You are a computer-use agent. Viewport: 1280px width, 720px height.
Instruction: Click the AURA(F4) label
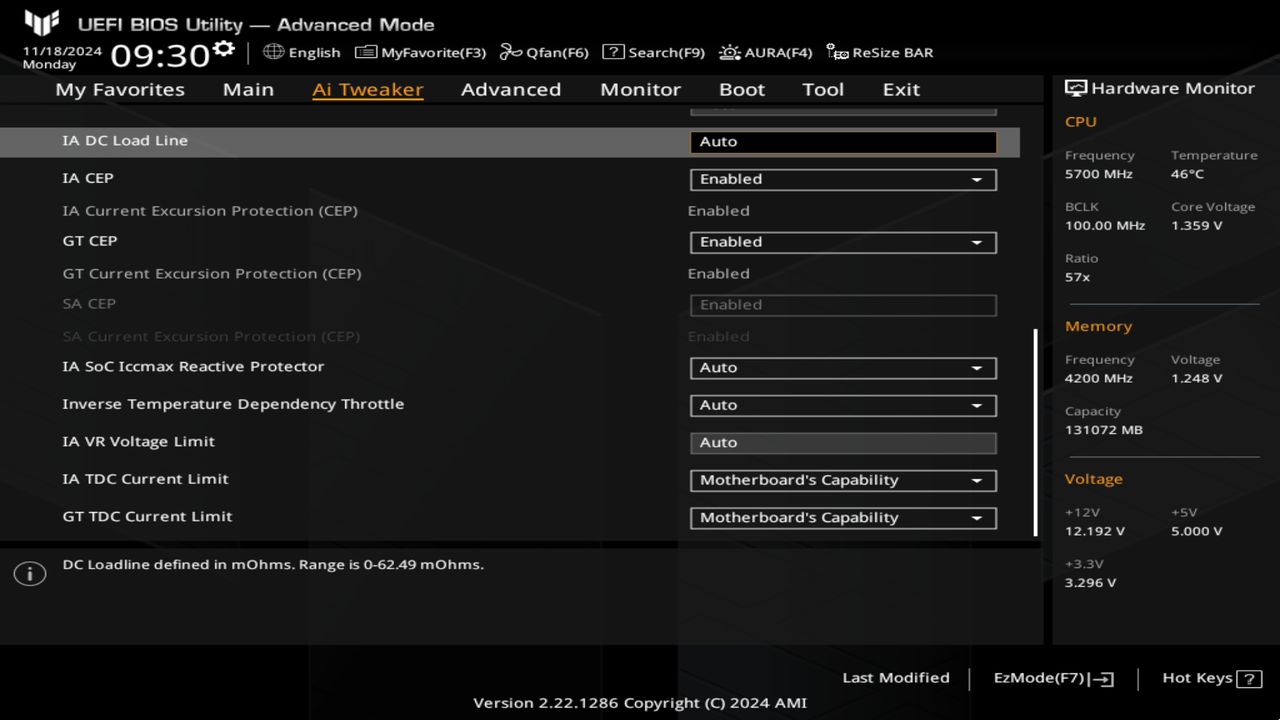(778, 52)
